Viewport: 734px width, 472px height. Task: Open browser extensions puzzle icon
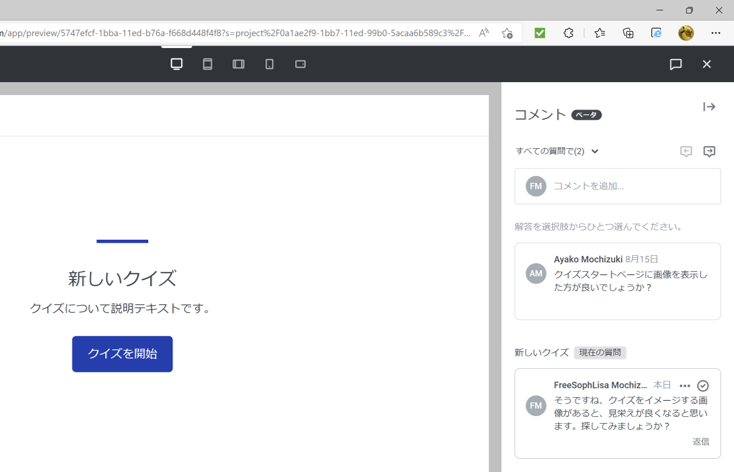tap(569, 33)
